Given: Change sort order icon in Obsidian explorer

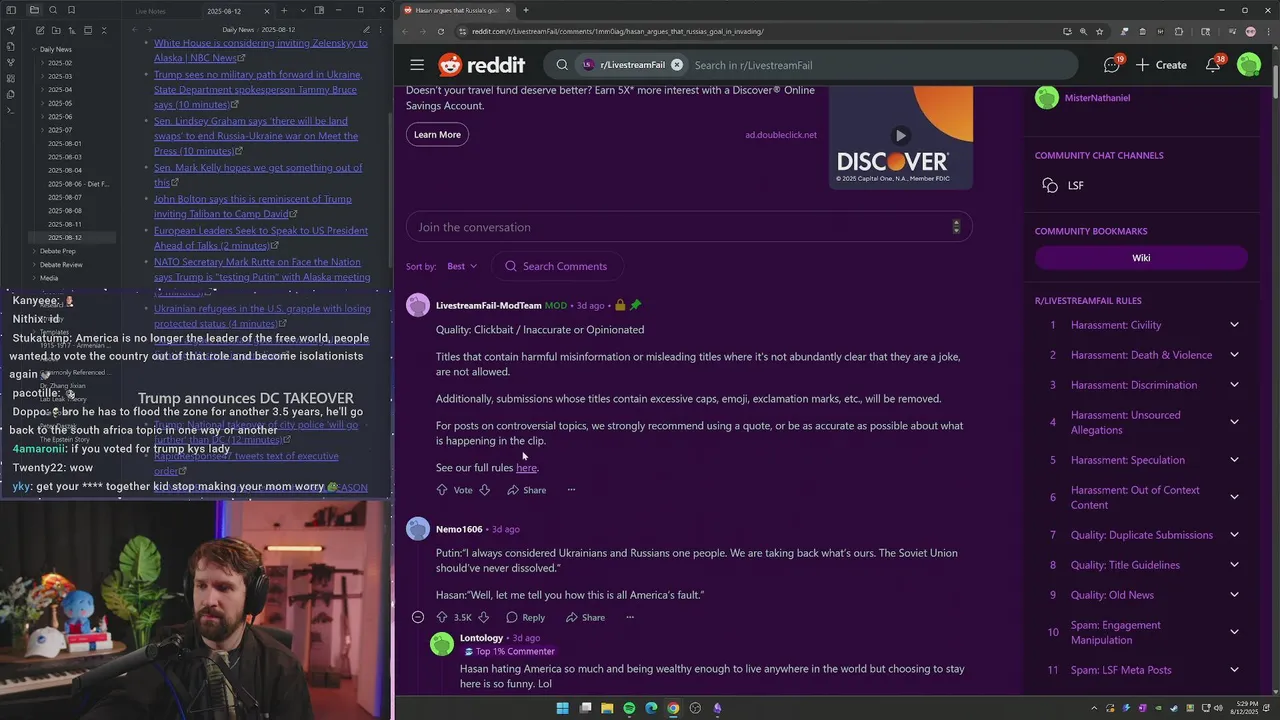Looking at the screenshot, I should pyautogui.click(x=72, y=31).
